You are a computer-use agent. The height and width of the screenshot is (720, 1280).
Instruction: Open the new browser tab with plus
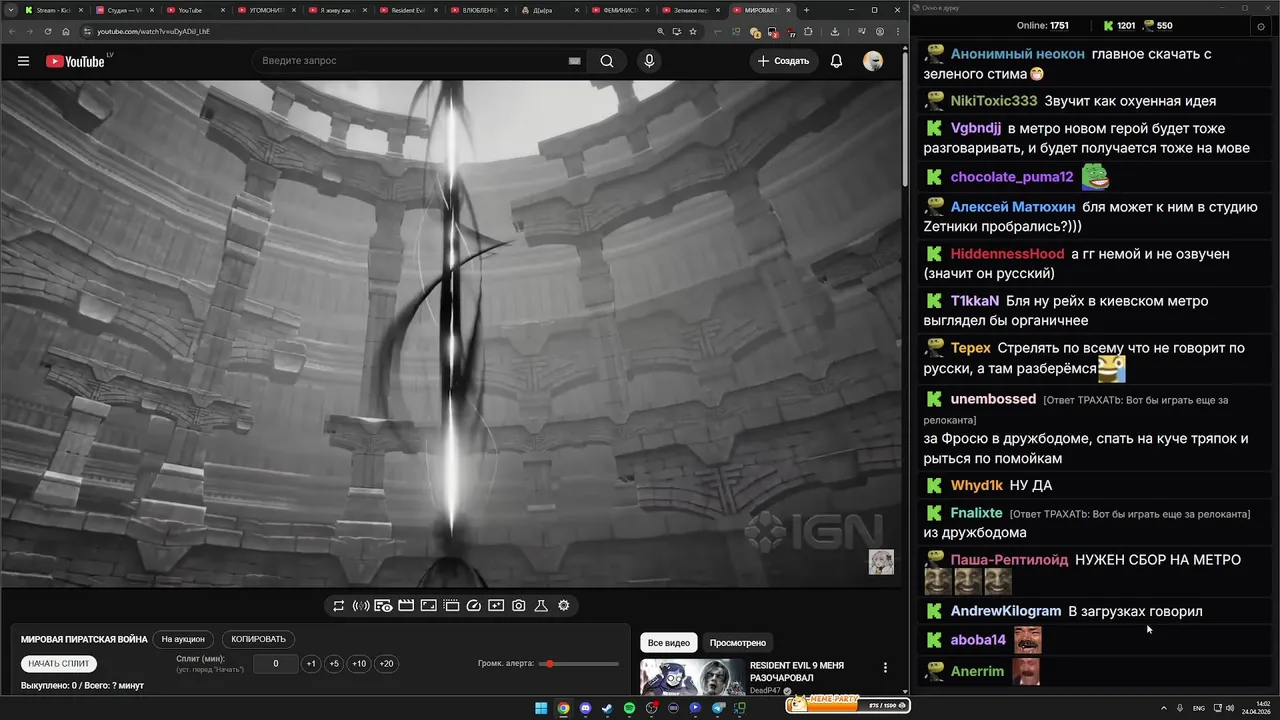pyautogui.click(x=807, y=10)
